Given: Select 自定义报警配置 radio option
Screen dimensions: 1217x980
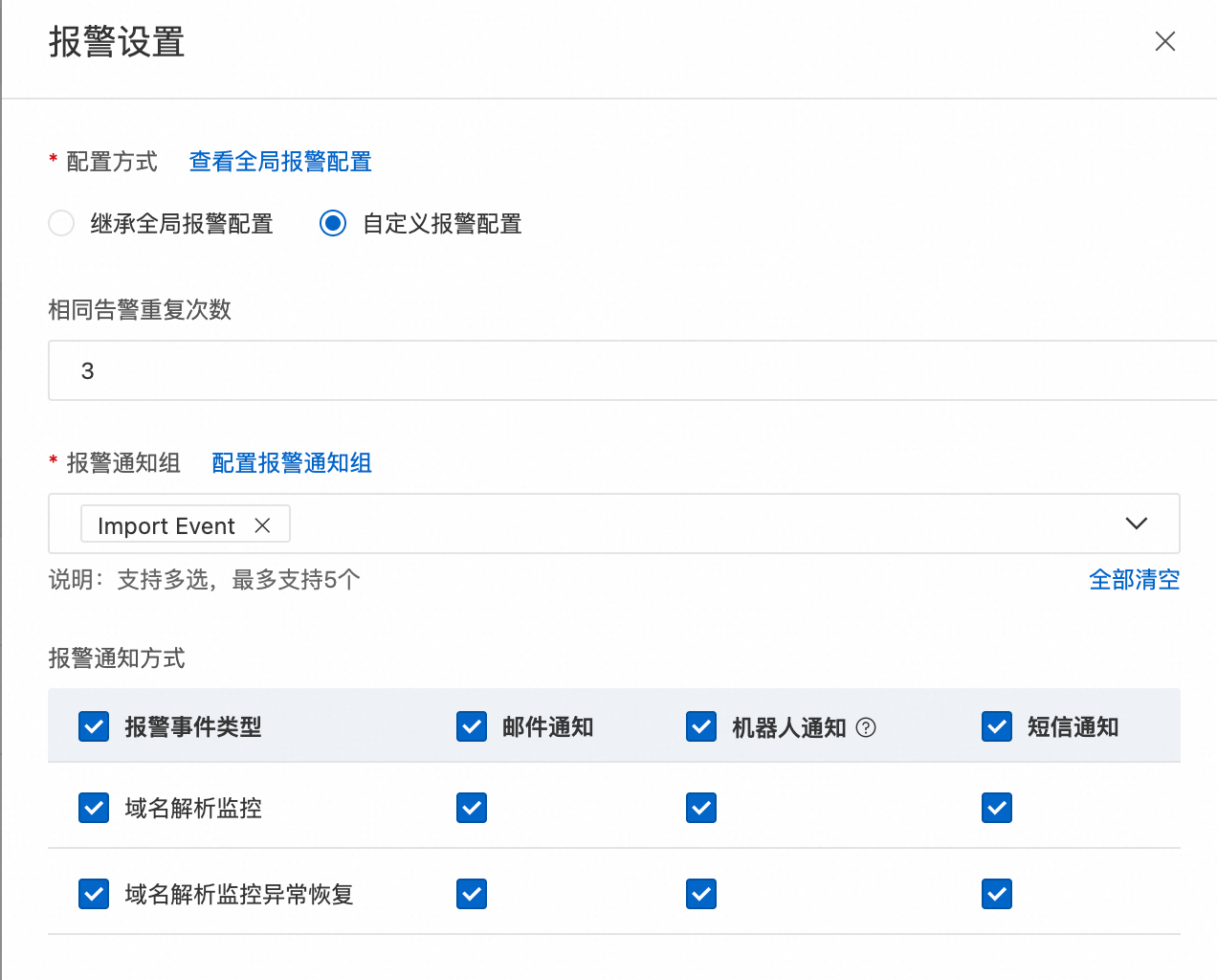Looking at the screenshot, I should tap(333, 224).
